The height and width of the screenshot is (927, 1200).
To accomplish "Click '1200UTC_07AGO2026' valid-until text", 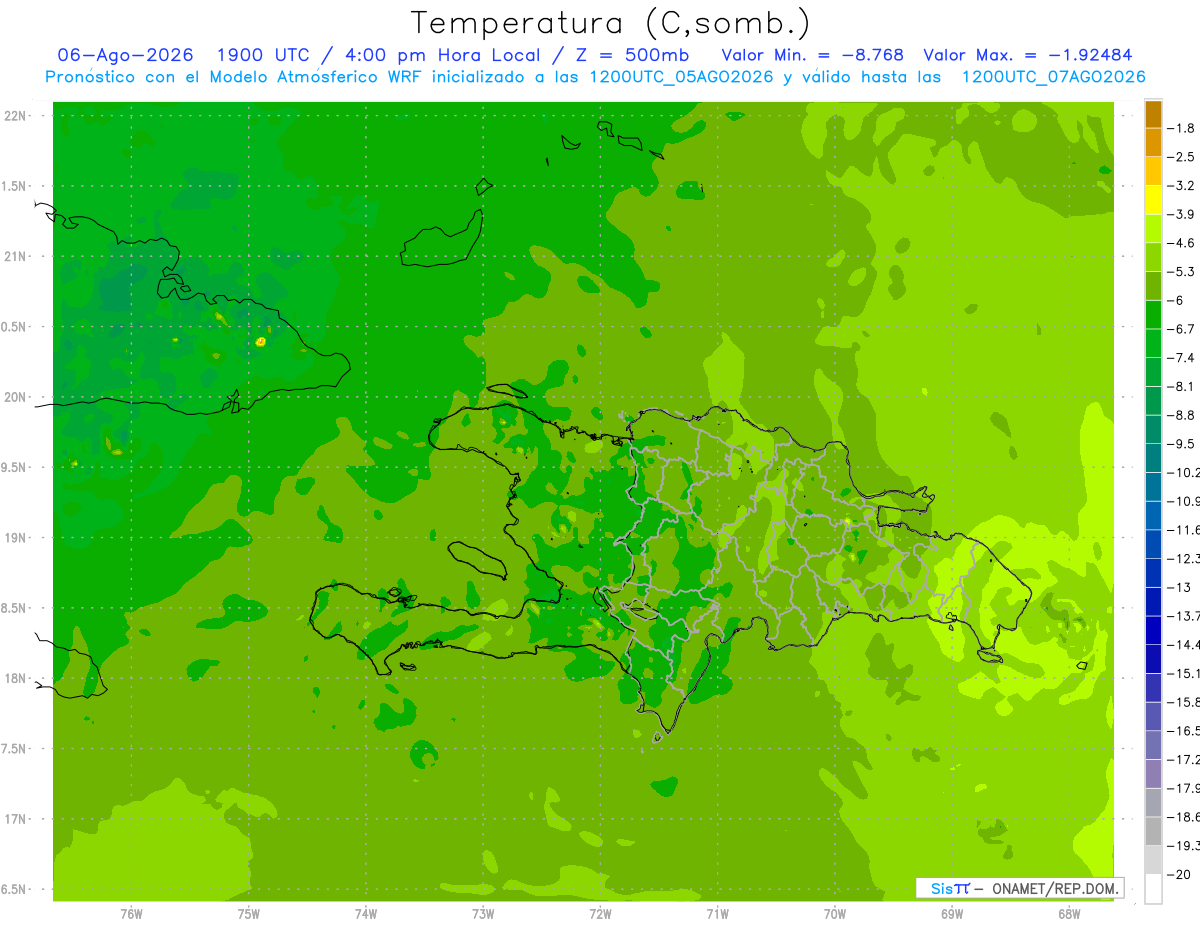I will (x=1053, y=77).
